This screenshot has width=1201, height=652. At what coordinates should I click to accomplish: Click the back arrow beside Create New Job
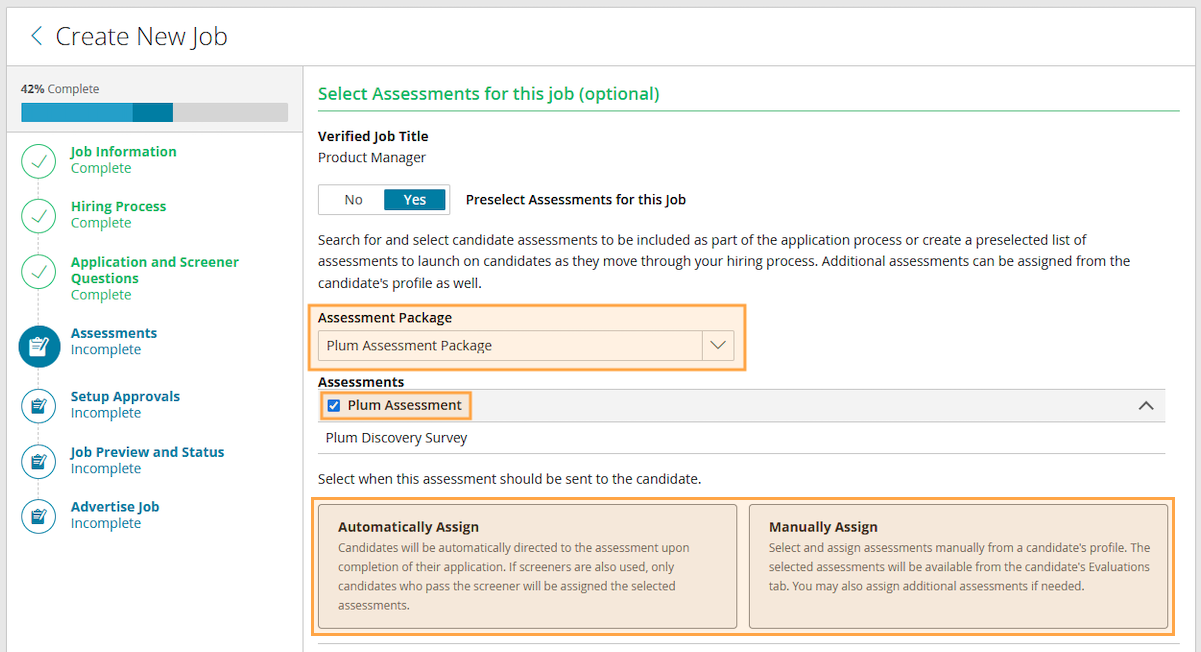coord(37,37)
